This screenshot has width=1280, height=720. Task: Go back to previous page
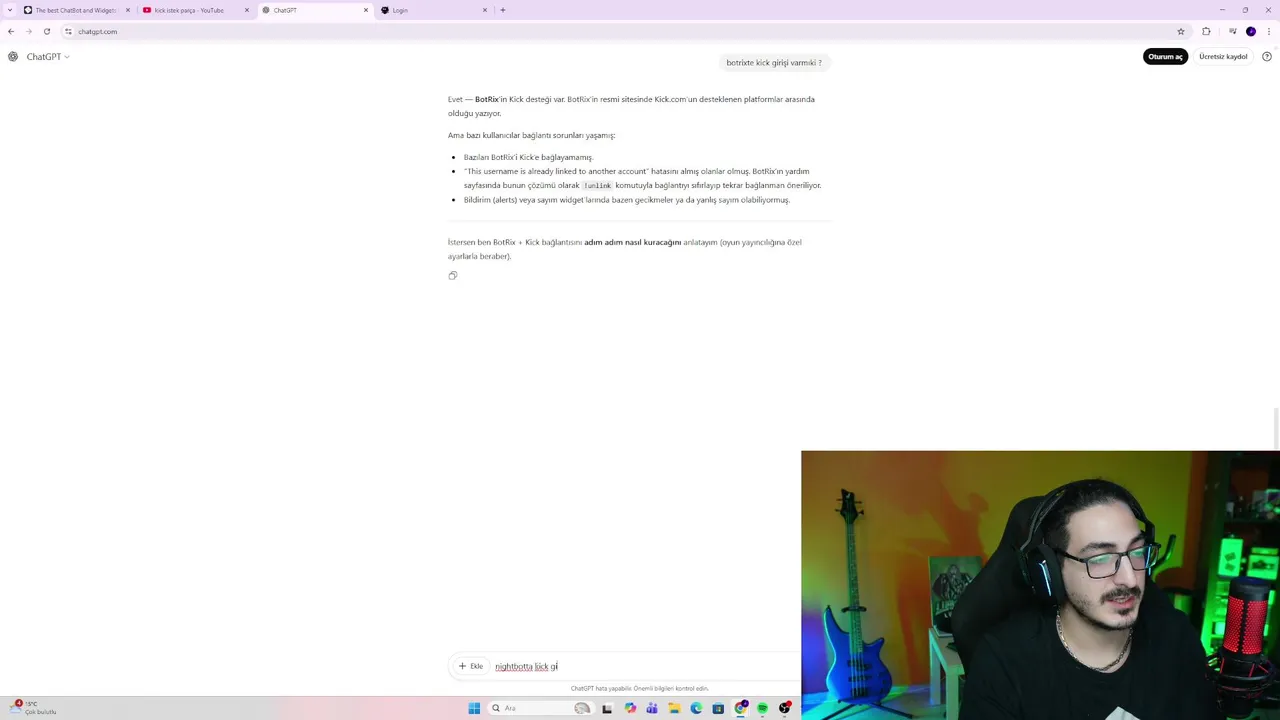tap(11, 31)
